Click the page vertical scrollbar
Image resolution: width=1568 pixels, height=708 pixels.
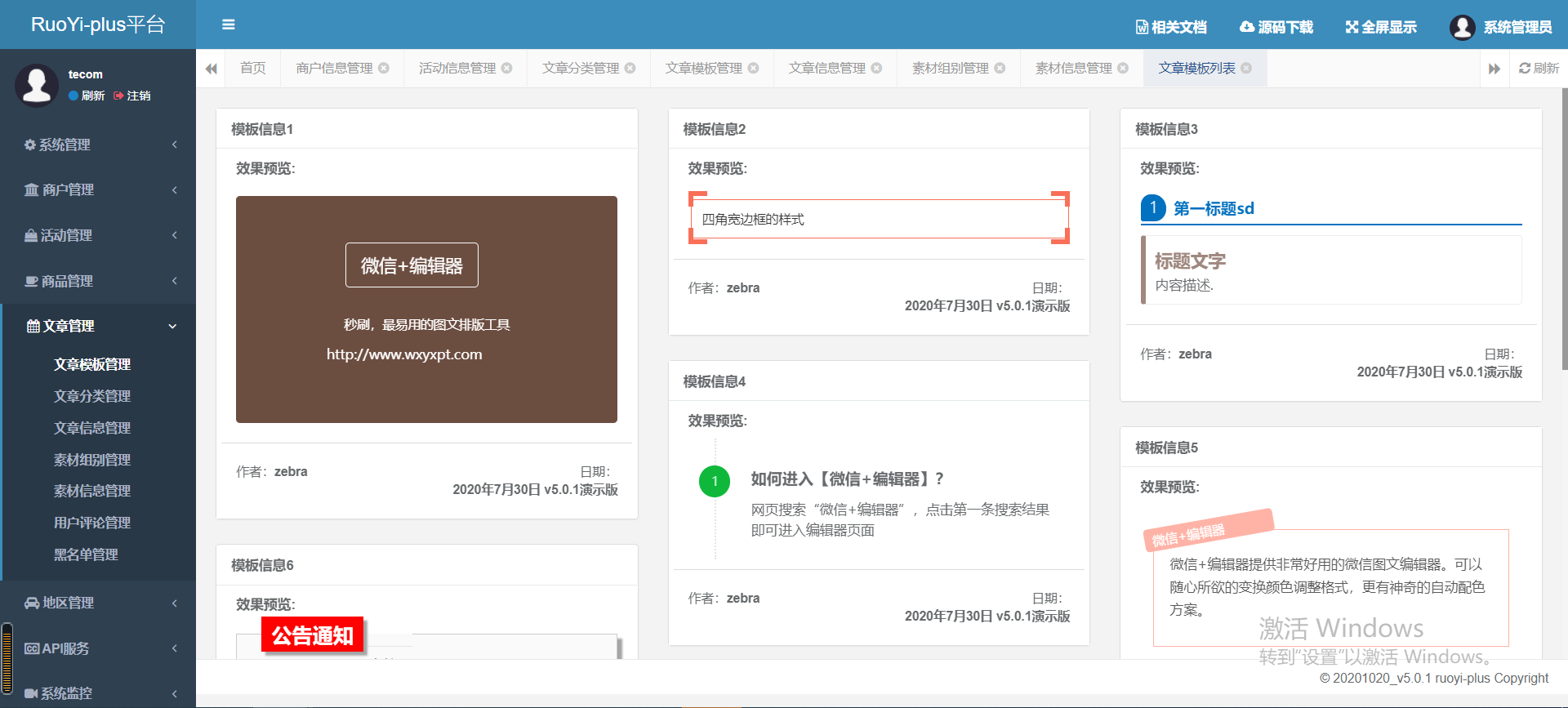(1564, 229)
